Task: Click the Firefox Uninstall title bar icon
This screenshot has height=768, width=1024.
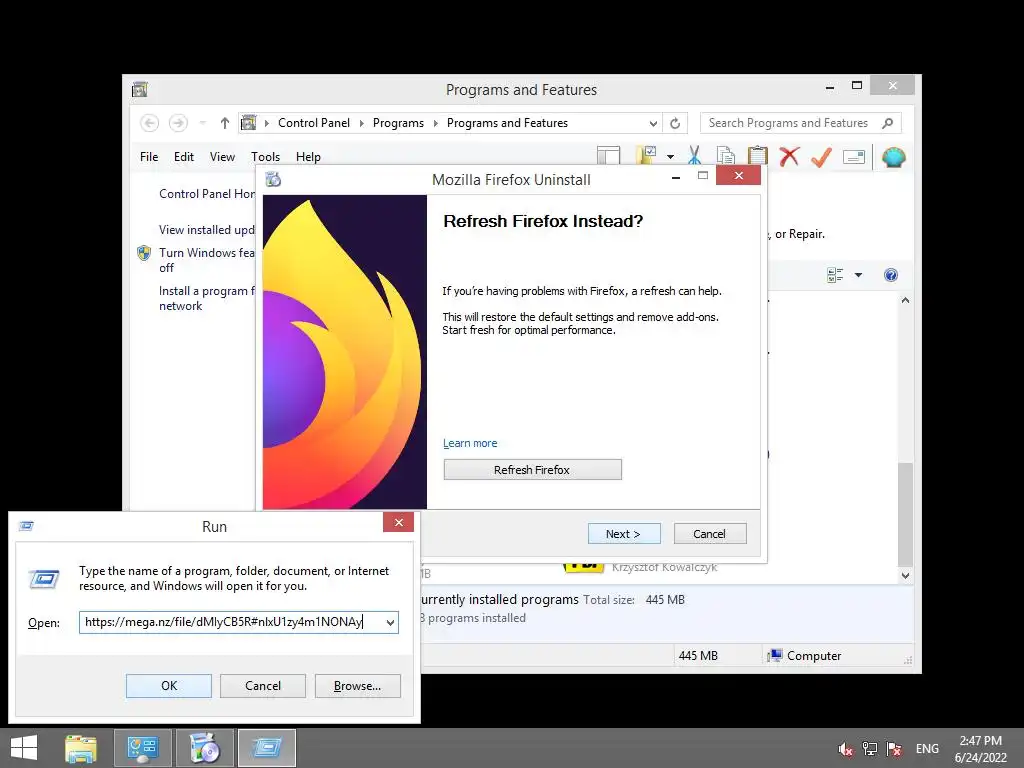Action: point(273,179)
